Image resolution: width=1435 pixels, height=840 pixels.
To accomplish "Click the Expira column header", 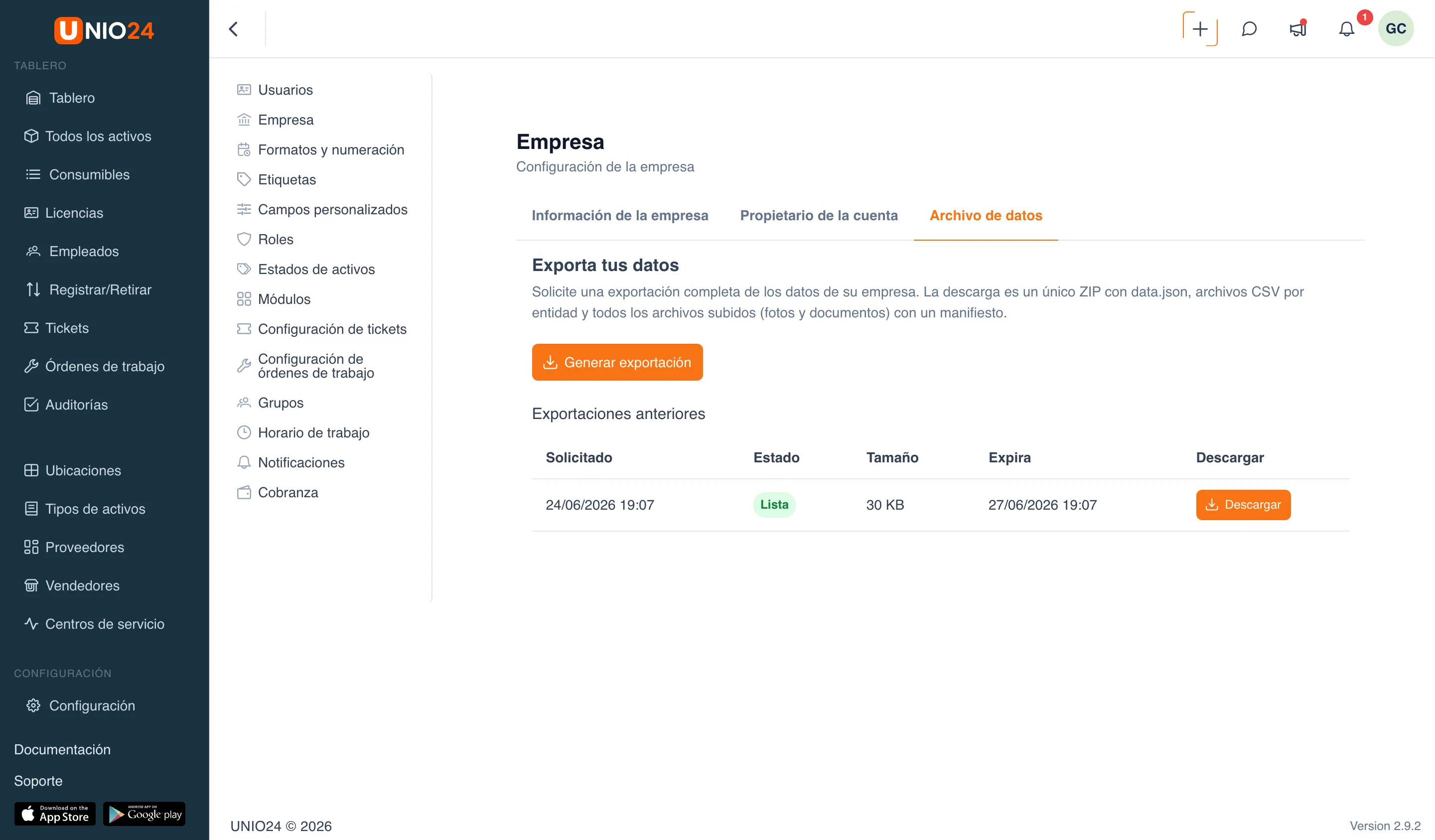I will pos(1009,457).
